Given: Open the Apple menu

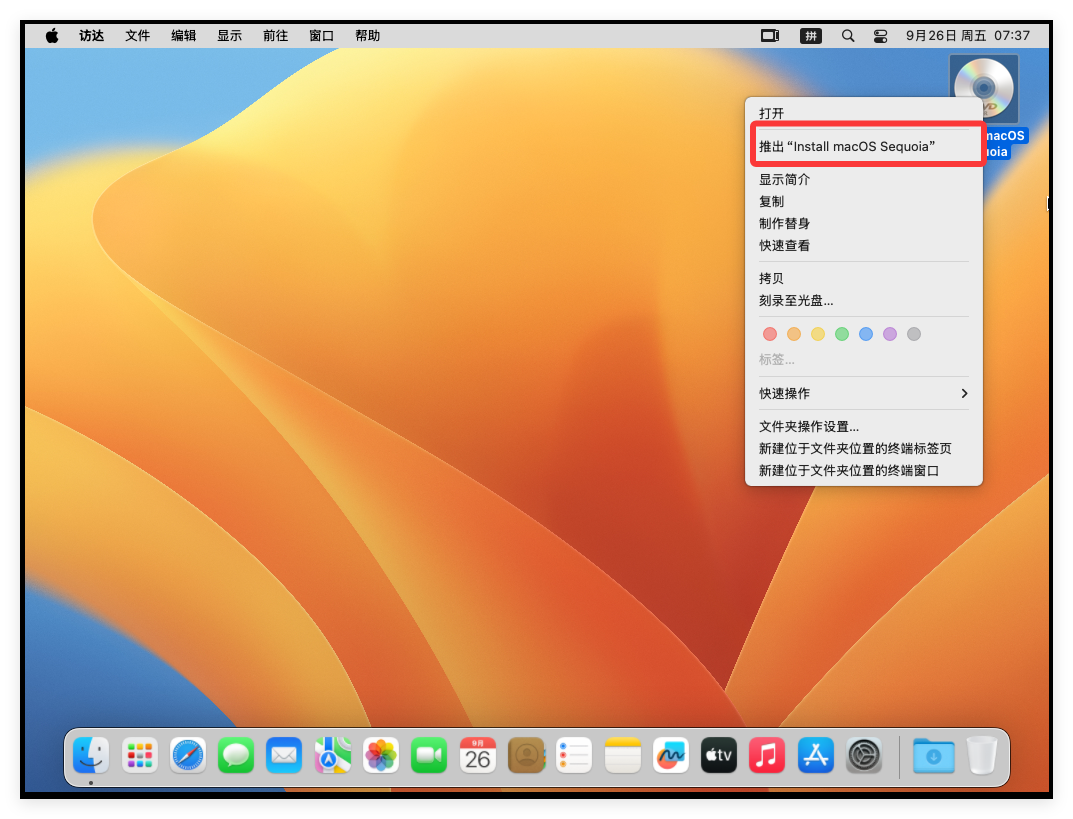Looking at the screenshot, I should (52, 36).
